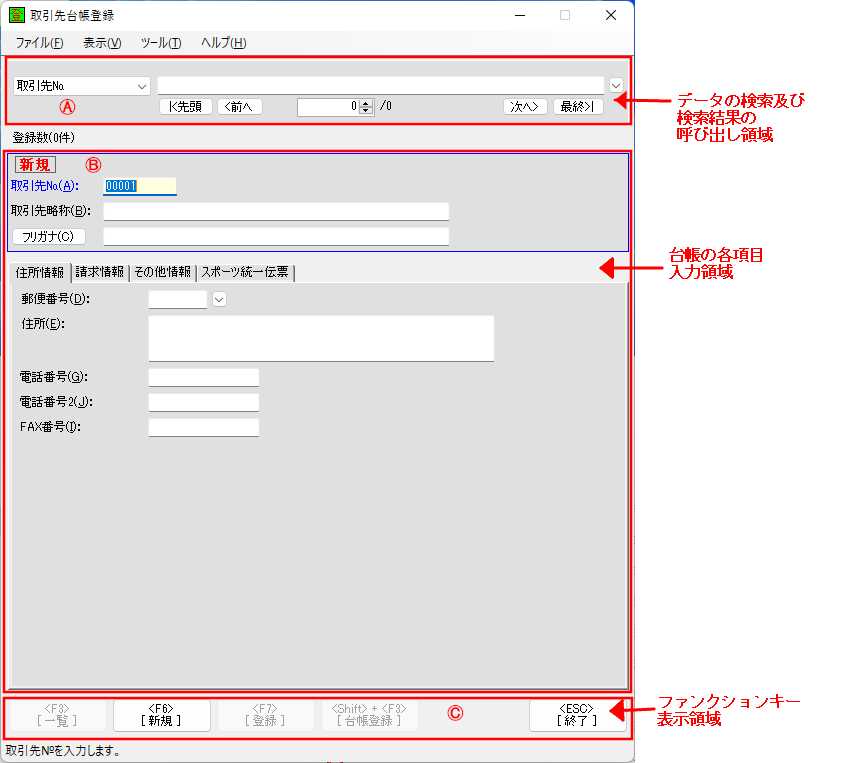
Task: Click the 電話番号(G) input field
Action: 204,378
